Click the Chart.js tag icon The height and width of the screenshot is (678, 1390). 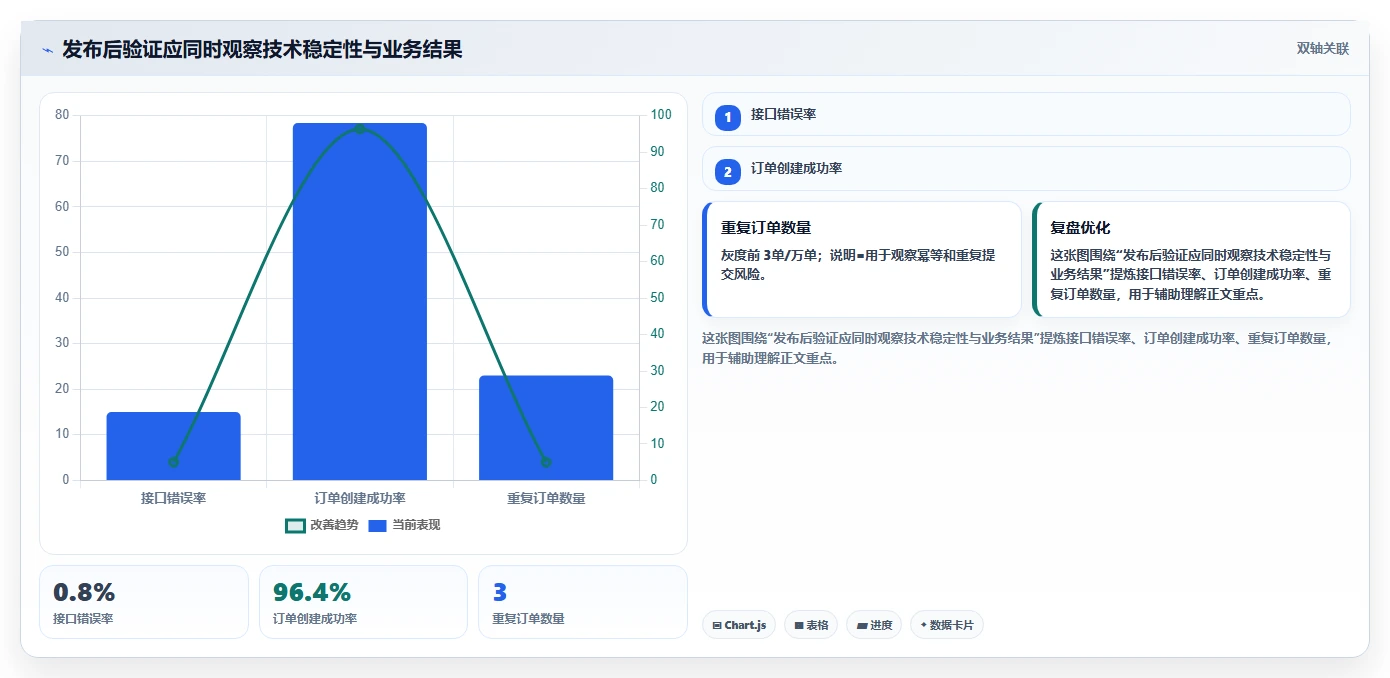[717, 626]
